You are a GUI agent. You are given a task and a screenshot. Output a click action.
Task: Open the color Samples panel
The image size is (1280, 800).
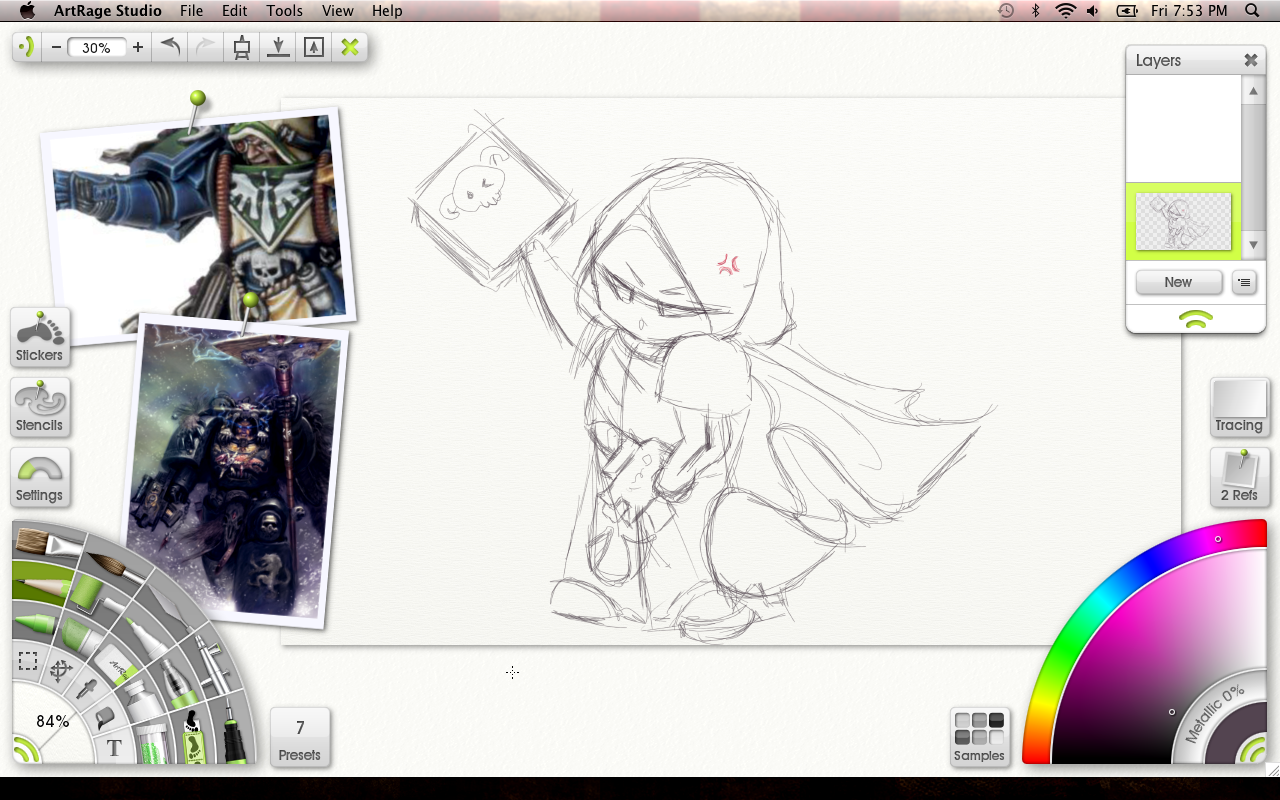[979, 737]
